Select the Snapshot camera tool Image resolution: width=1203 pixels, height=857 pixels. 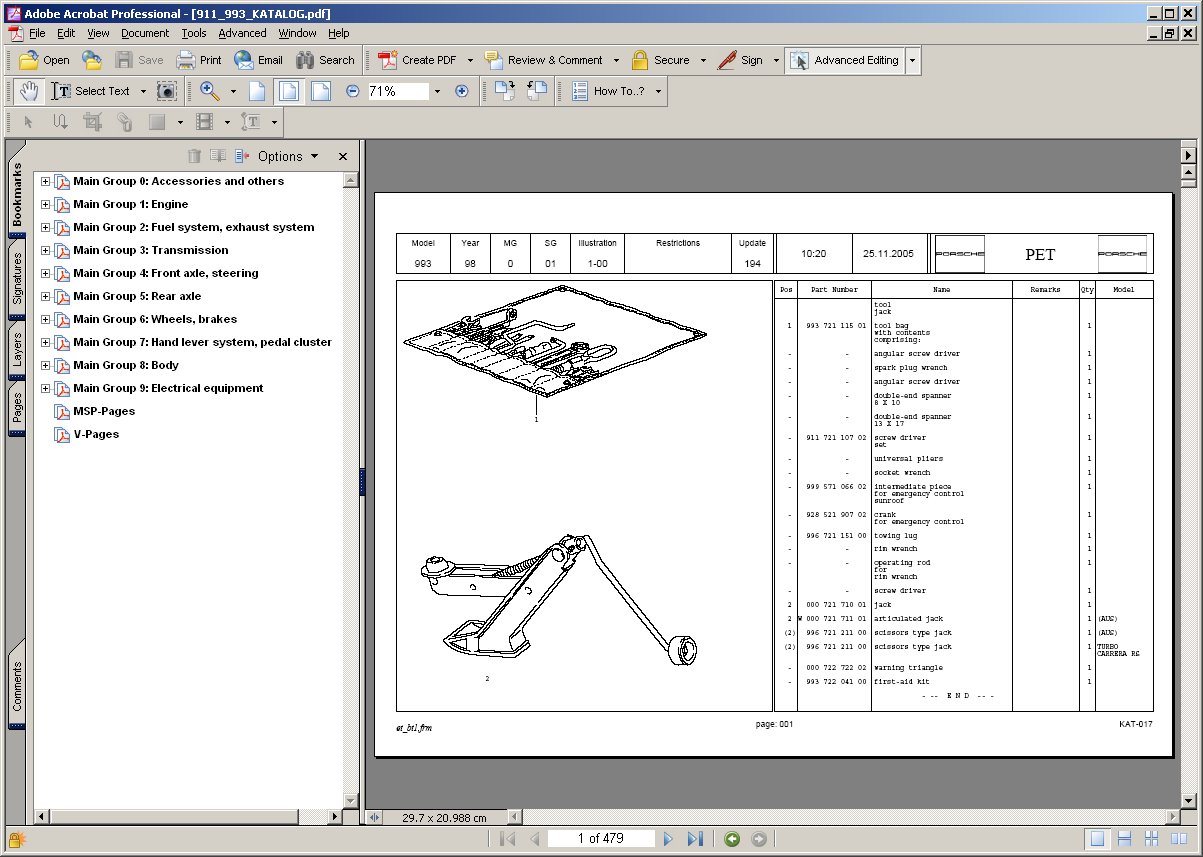click(x=166, y=91)
